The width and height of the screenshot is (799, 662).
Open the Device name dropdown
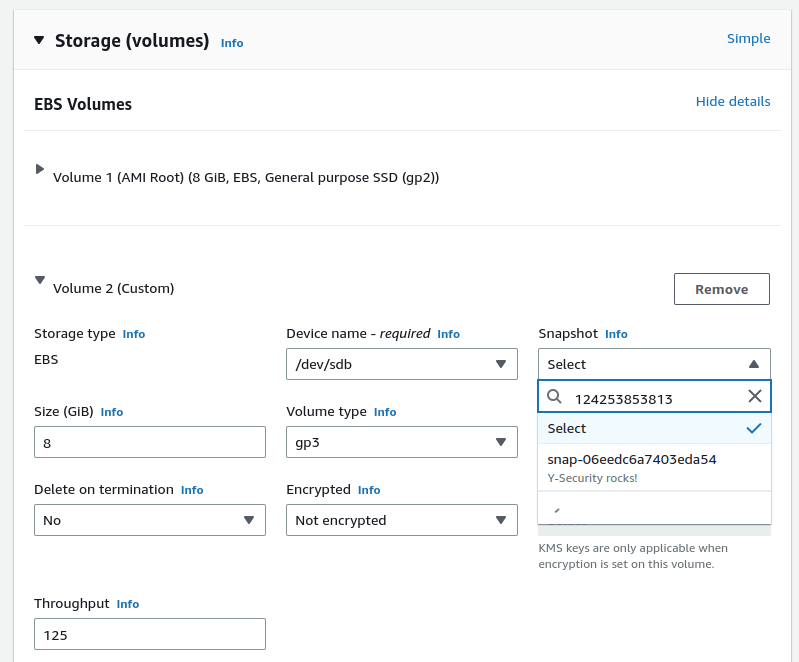pyautogui.click(x=401, y=364)
